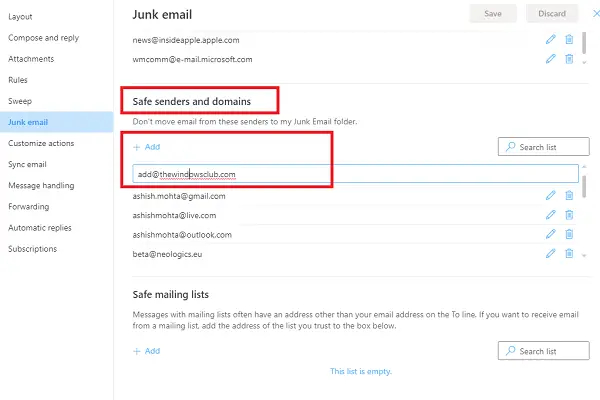Screen dimensions: 600x400
Task: Click Add under Safe senders and domains
Action: click(x=146, y=147)
